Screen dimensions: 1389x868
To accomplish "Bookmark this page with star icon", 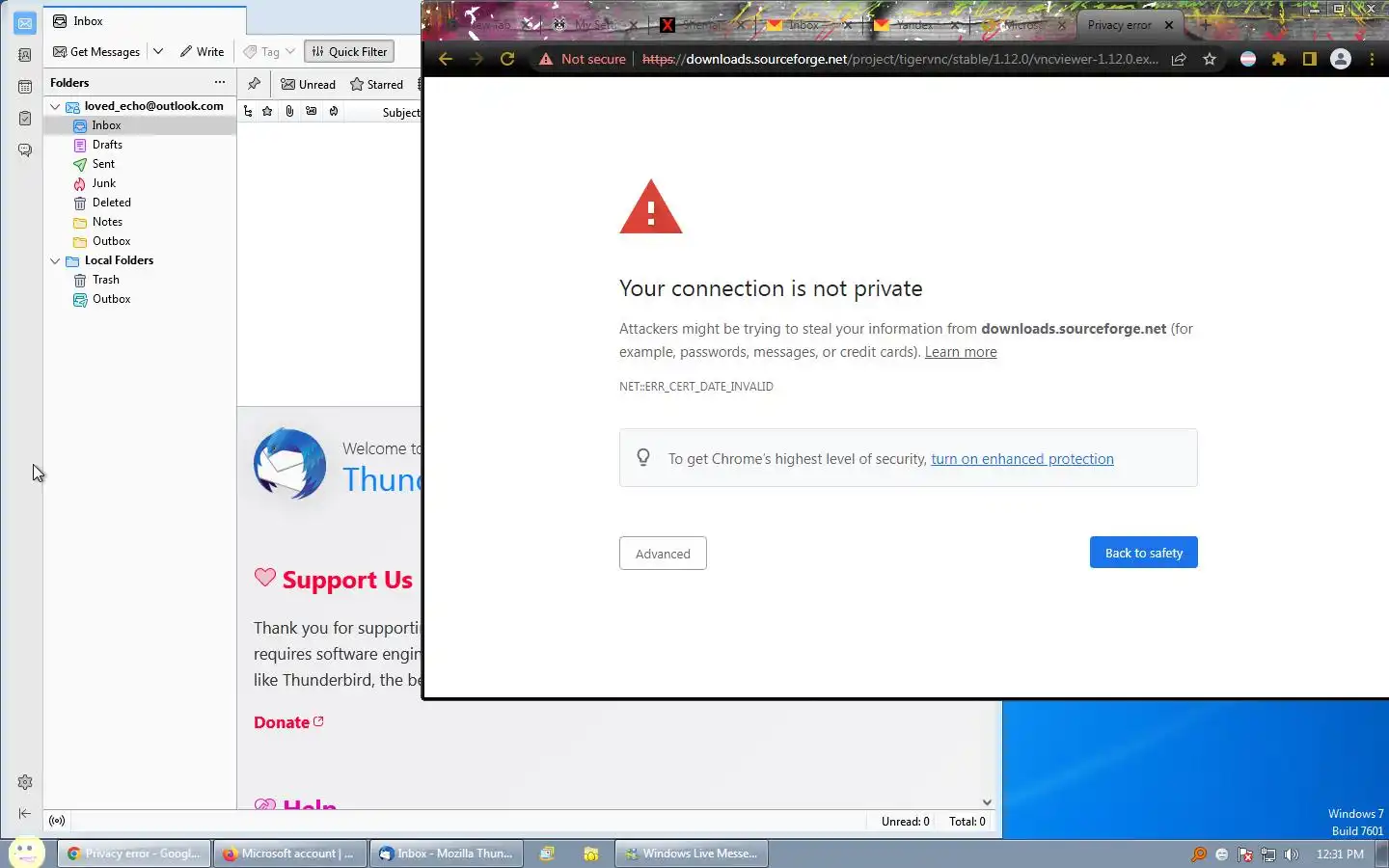I will (x=1210, y=59).
